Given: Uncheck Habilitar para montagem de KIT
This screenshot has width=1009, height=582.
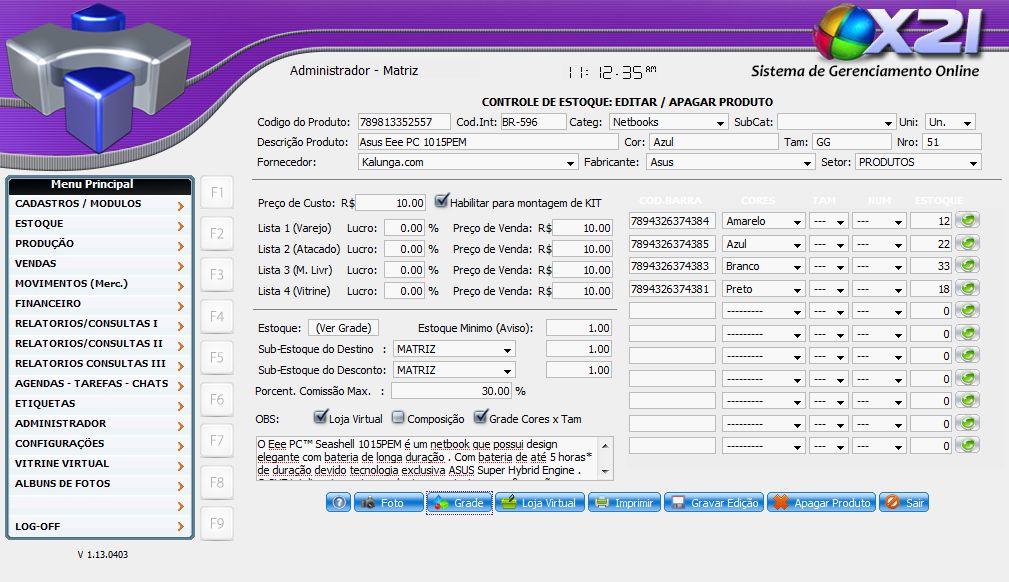Looking at the screenshot, I should coord(442,202).
